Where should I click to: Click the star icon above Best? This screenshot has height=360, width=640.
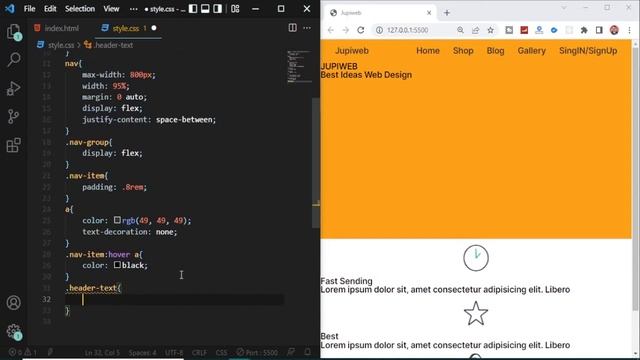click(x=476, y=313)
